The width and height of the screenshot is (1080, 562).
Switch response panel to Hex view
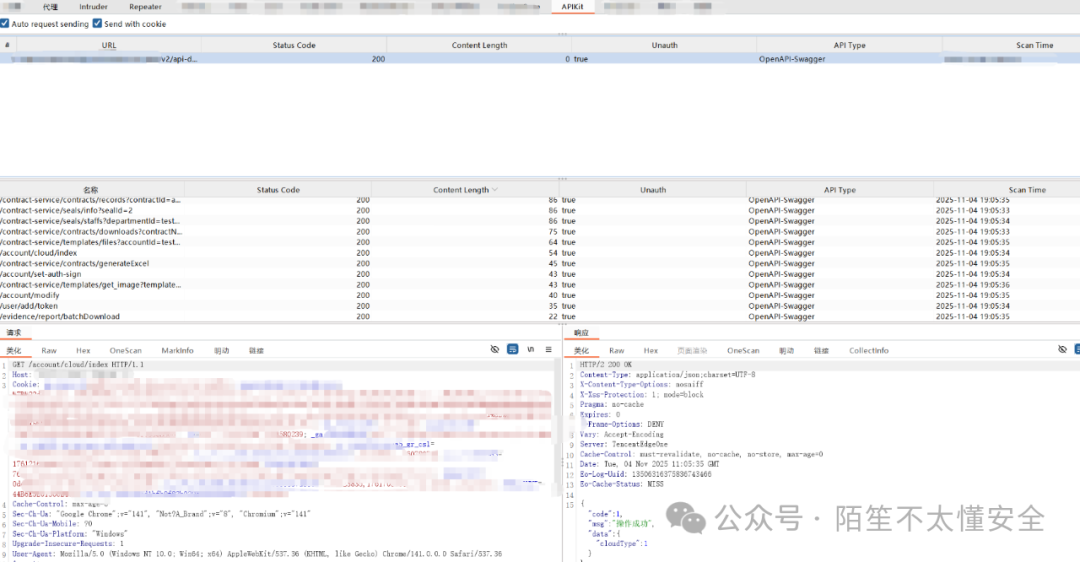coord(650,350)
